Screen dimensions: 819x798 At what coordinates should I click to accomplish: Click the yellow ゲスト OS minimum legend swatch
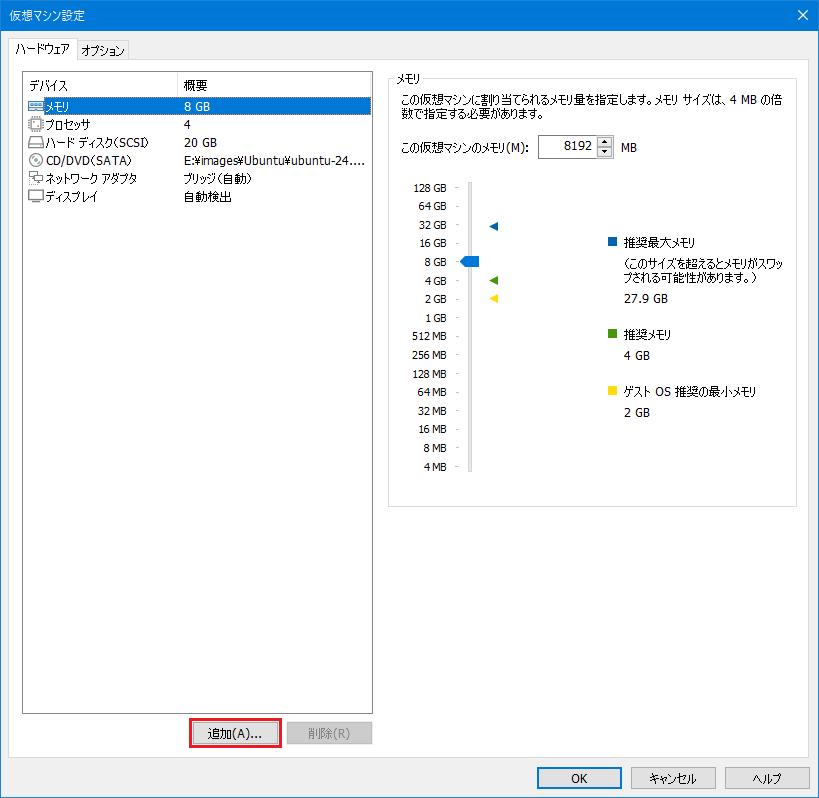[x=613, y=390]
